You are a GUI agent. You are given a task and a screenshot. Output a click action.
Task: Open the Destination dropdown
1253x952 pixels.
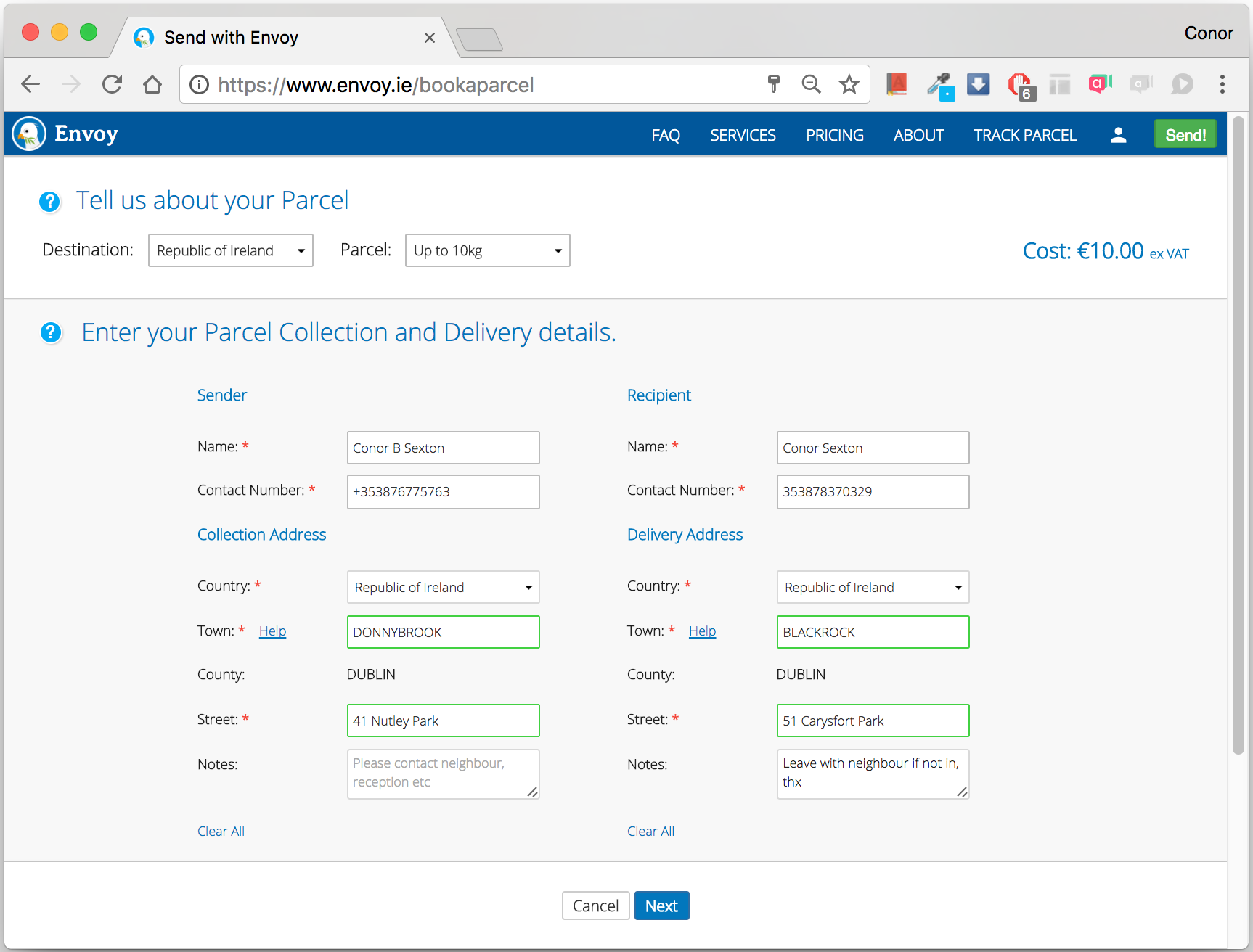231,250
